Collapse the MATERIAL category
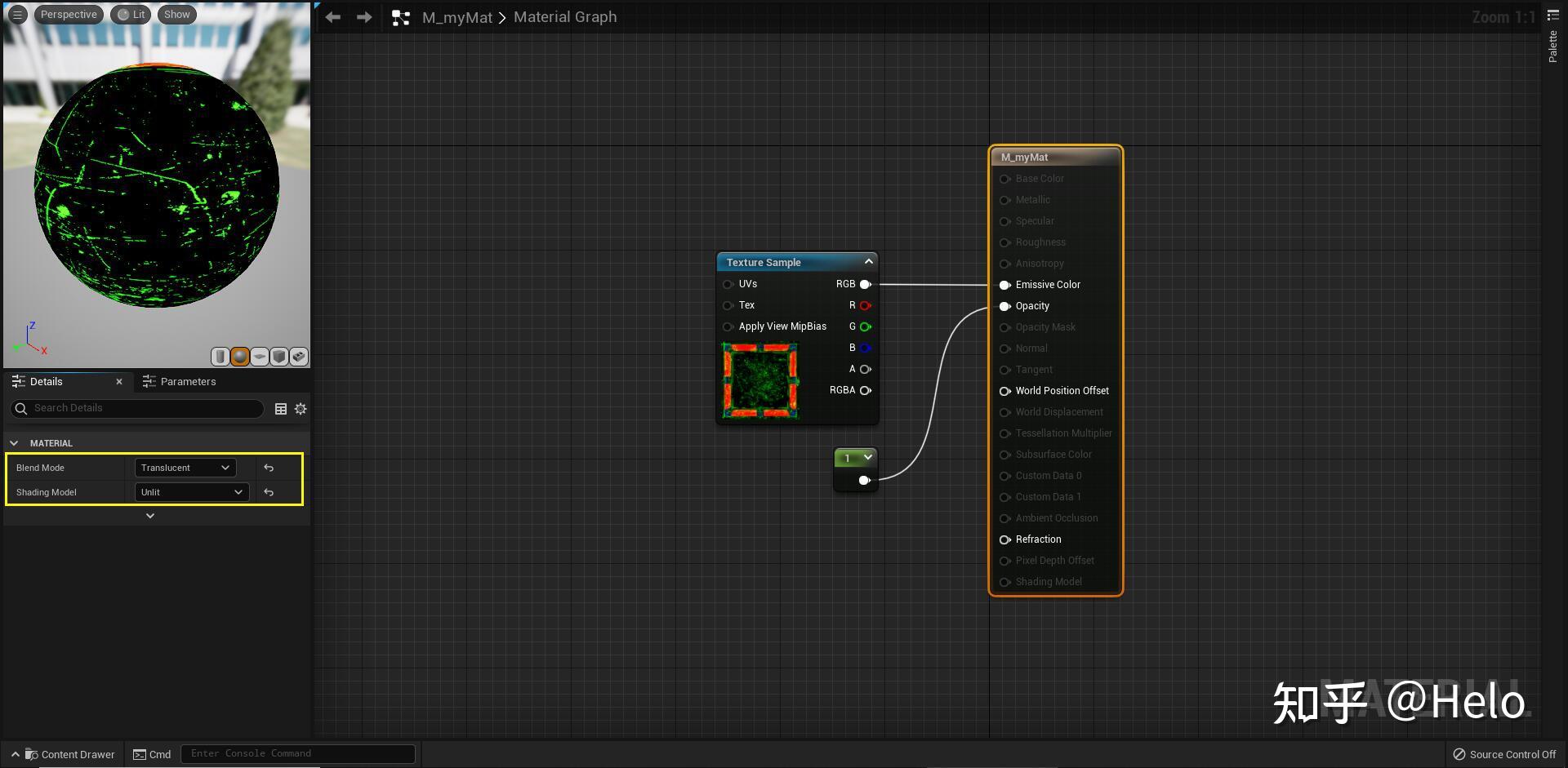 point(14,443)
